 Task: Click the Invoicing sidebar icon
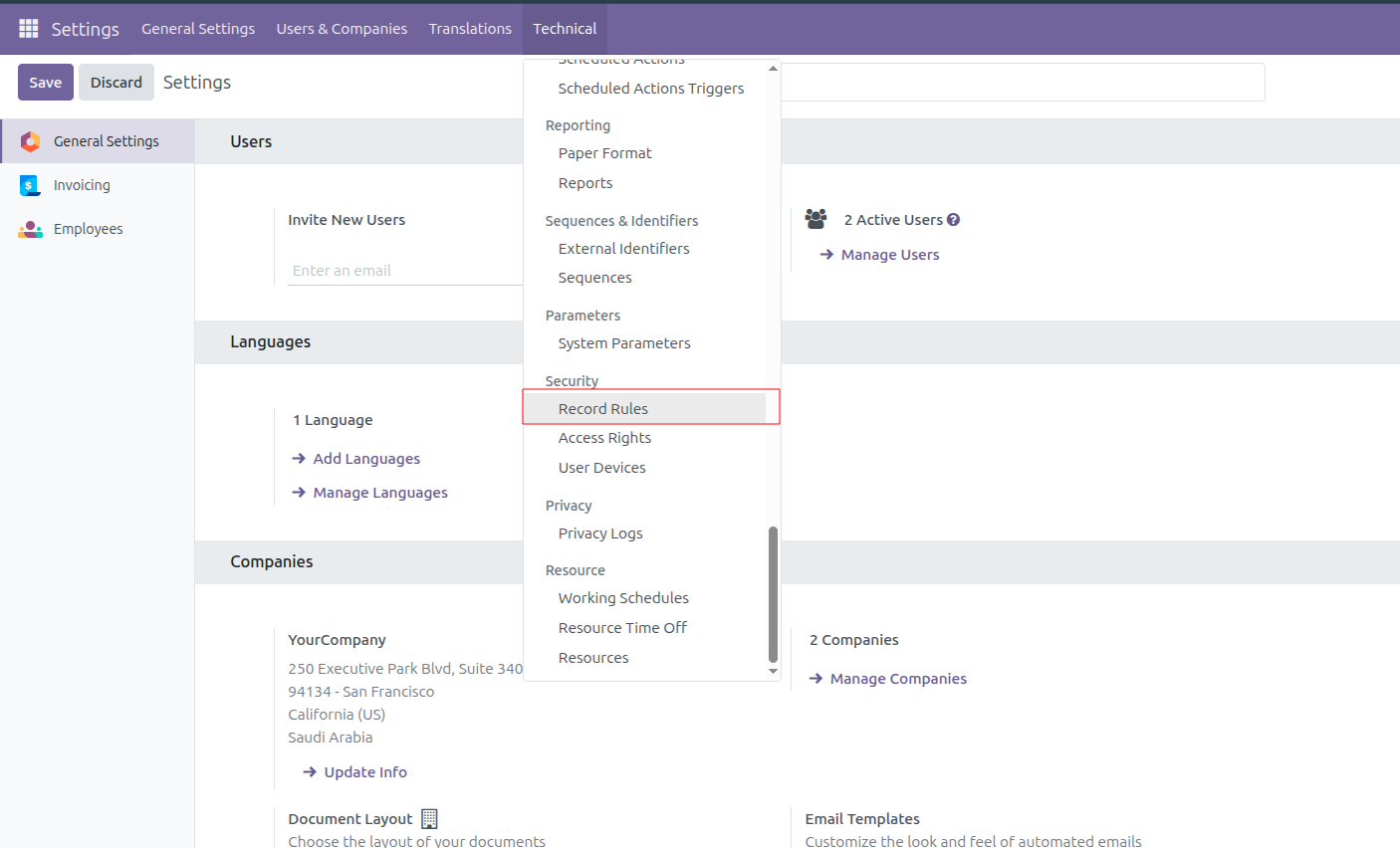tap(31, 185)
